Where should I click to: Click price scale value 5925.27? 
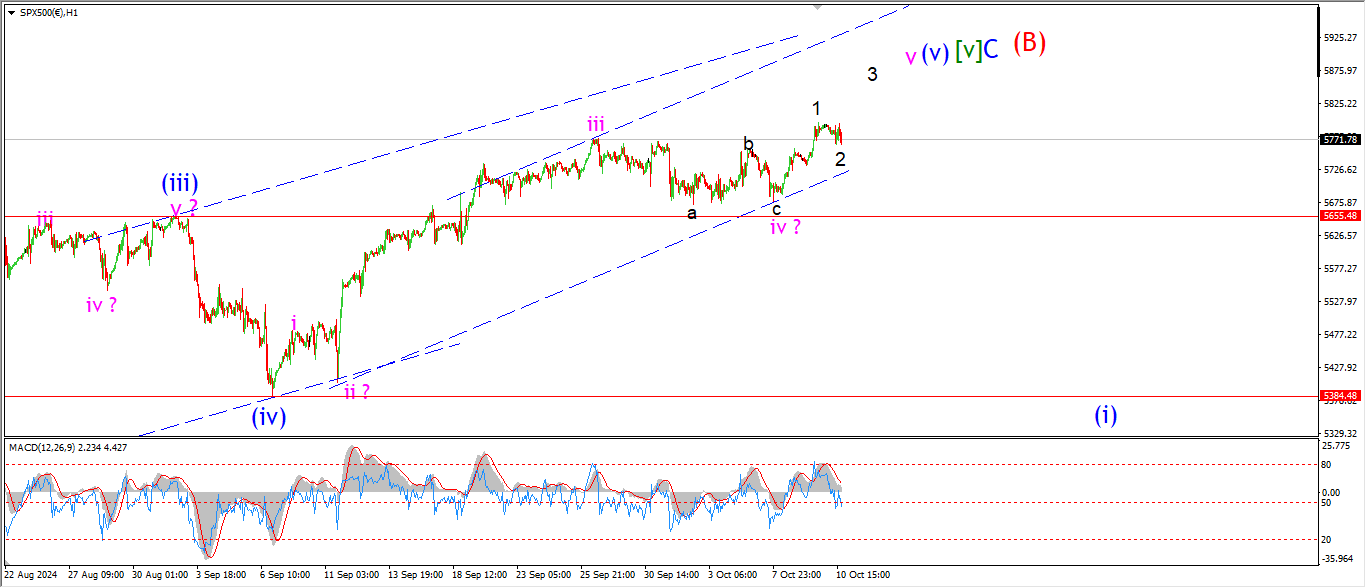[1340, 37]
